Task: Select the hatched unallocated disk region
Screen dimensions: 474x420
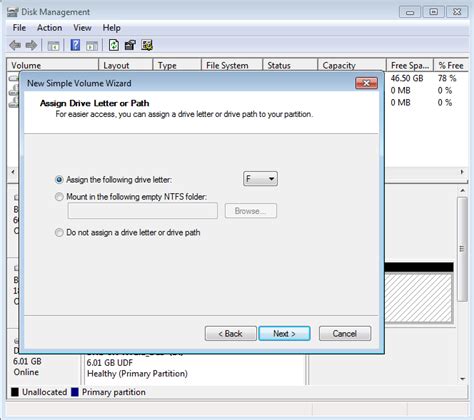Action: pyautogui.click(x=419, y=297)
